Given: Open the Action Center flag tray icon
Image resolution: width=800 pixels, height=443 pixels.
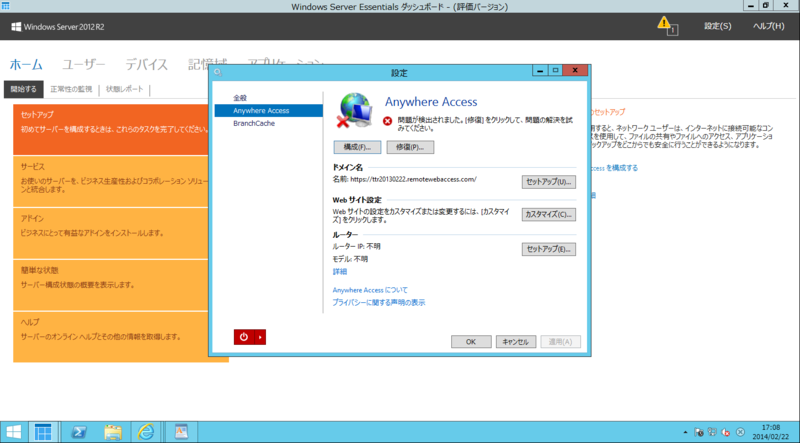Looking at the screenshot, I should [x=698, y=432].
